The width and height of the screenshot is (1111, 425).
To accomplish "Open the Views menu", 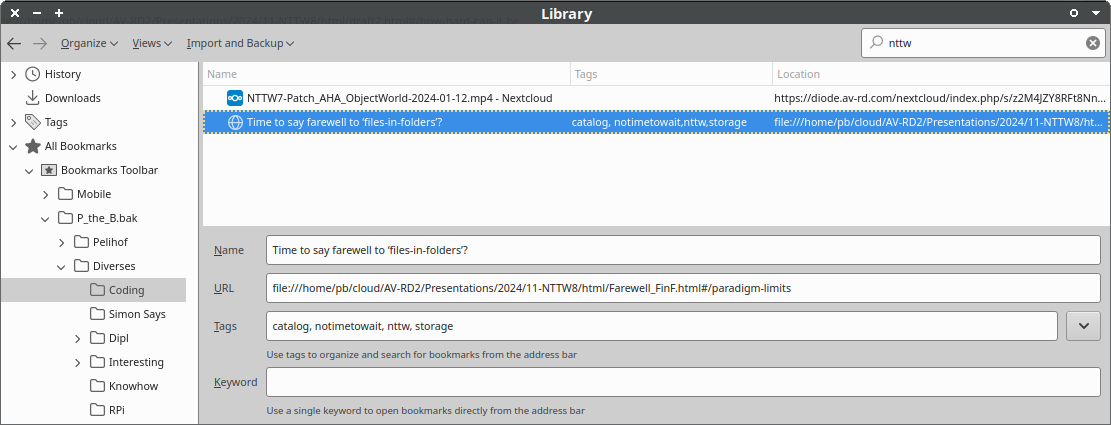I will tap(152, 43).
